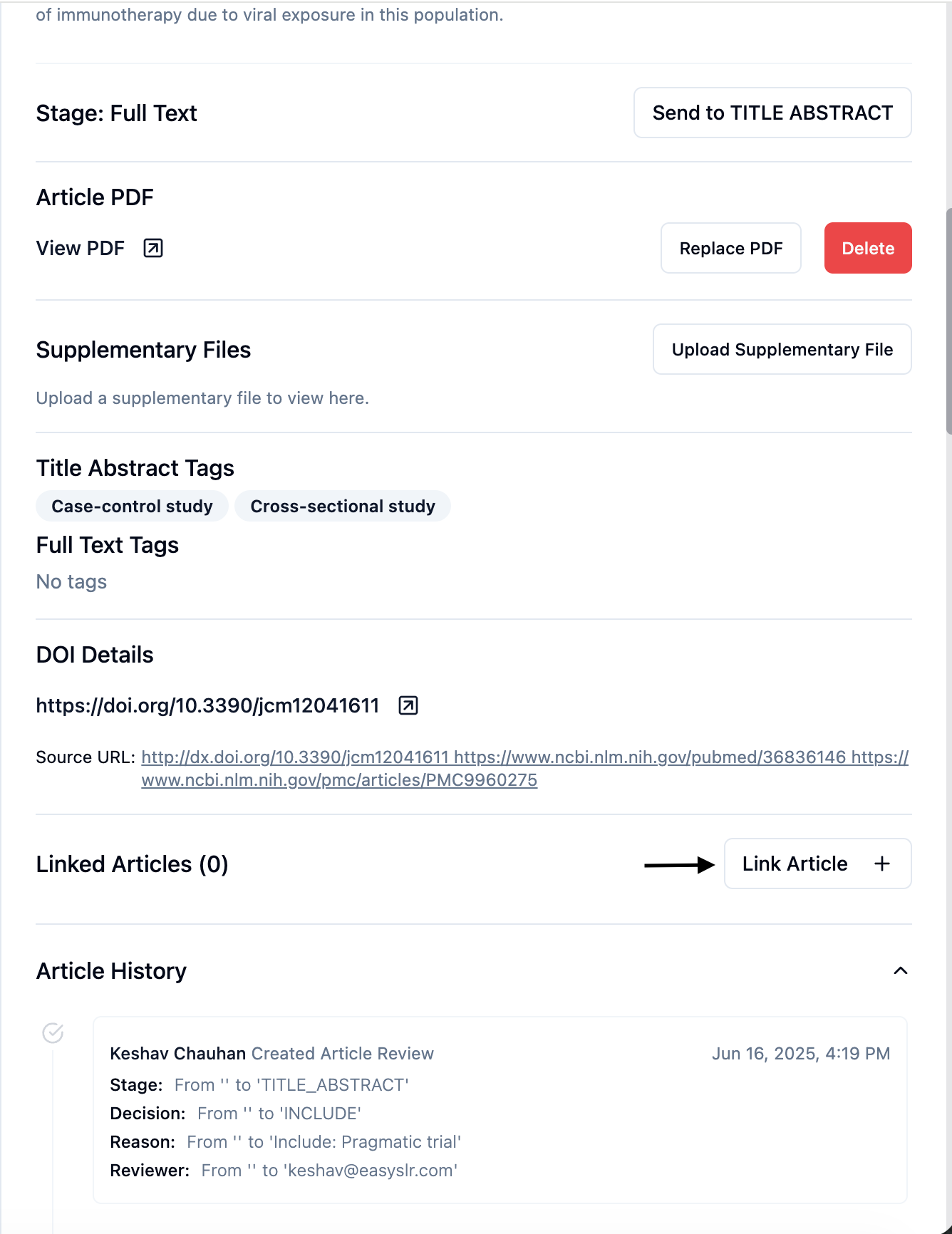Click Upload Supplementary File button
Image resolution: width=952 pixels, height=1234 pixels.
pyautogui.click(x=782, y=349)
